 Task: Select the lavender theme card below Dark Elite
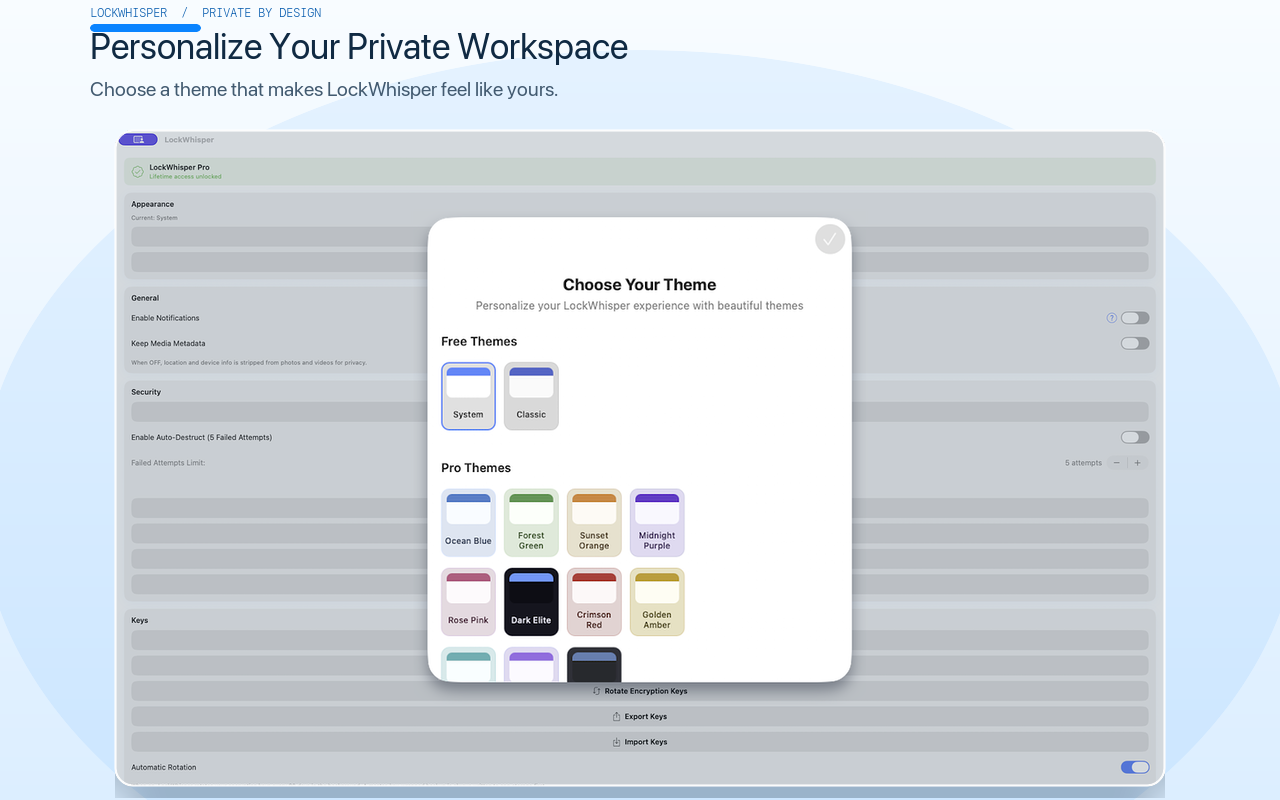531,665
